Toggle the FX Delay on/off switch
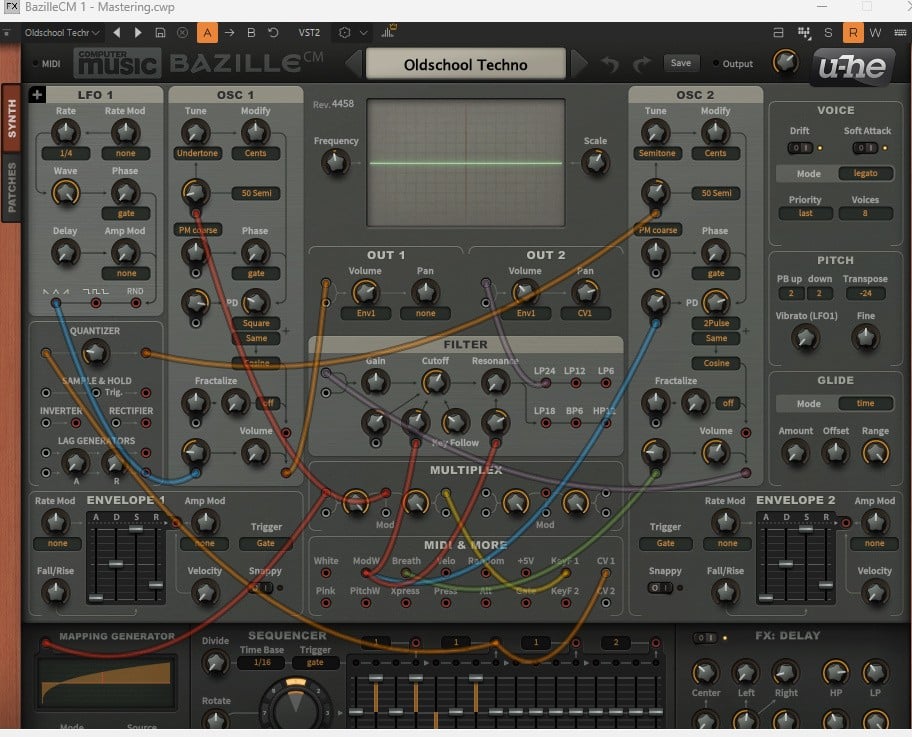The height and width of the screenshot is (737, 912). click(x=704, y=638)
